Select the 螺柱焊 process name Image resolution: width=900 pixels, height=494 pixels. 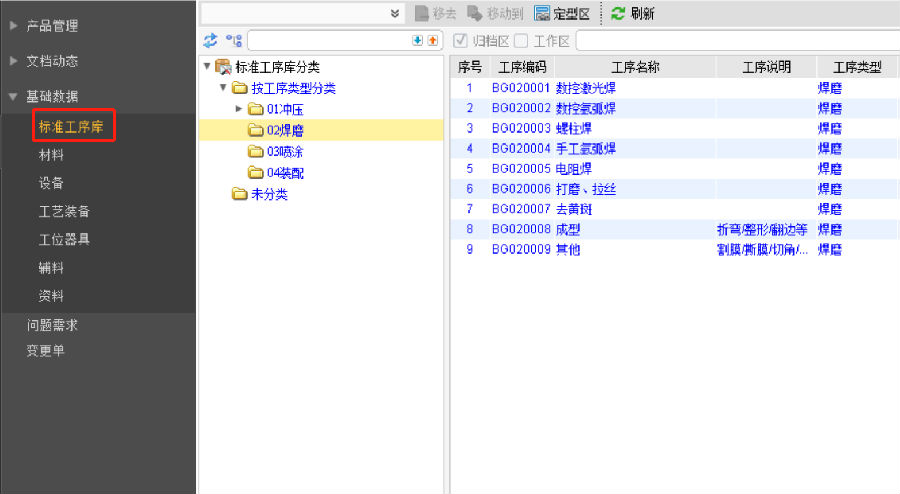coord(573,129)
